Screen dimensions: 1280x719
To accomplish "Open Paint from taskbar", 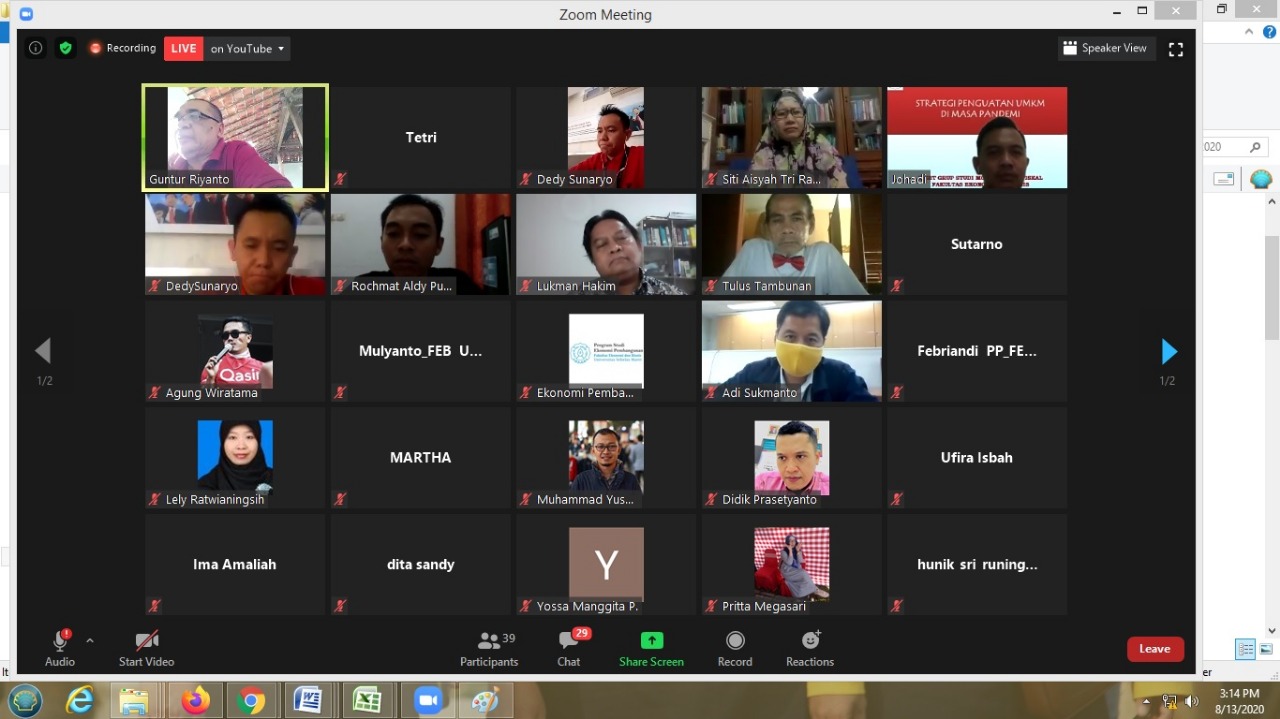I will tap(486, 701).
